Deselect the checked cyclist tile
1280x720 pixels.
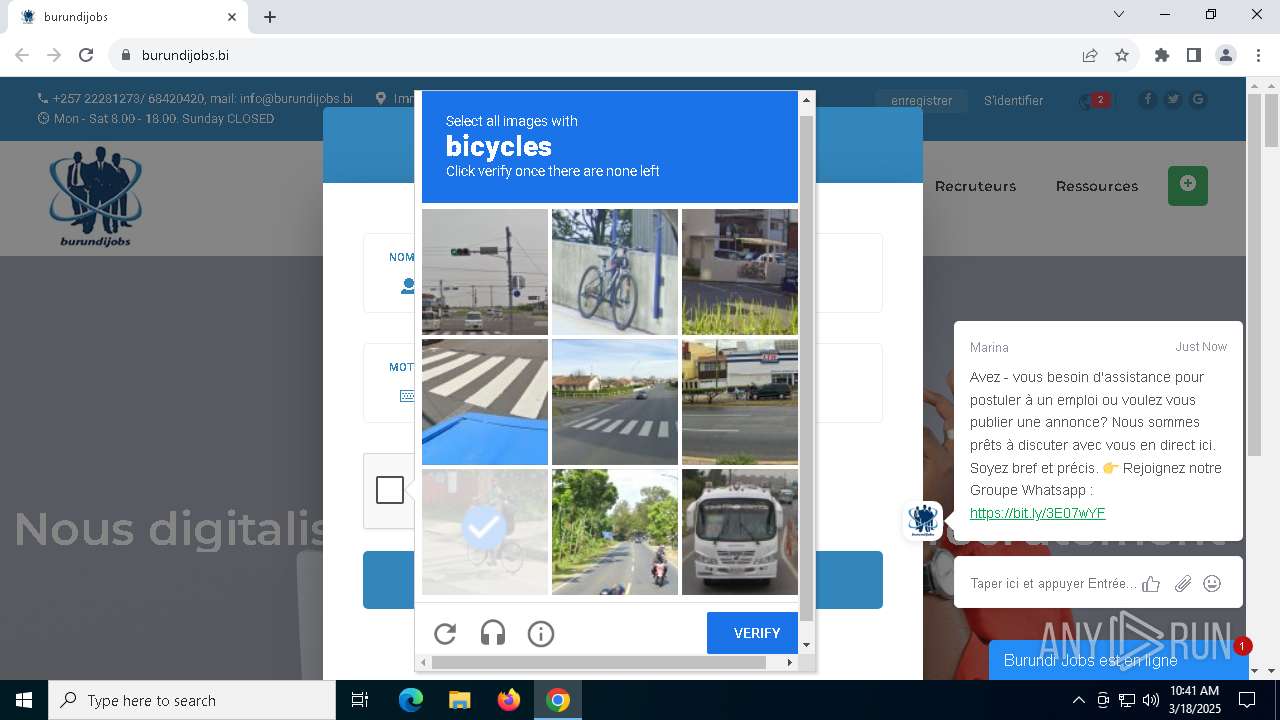click(485, 532)
